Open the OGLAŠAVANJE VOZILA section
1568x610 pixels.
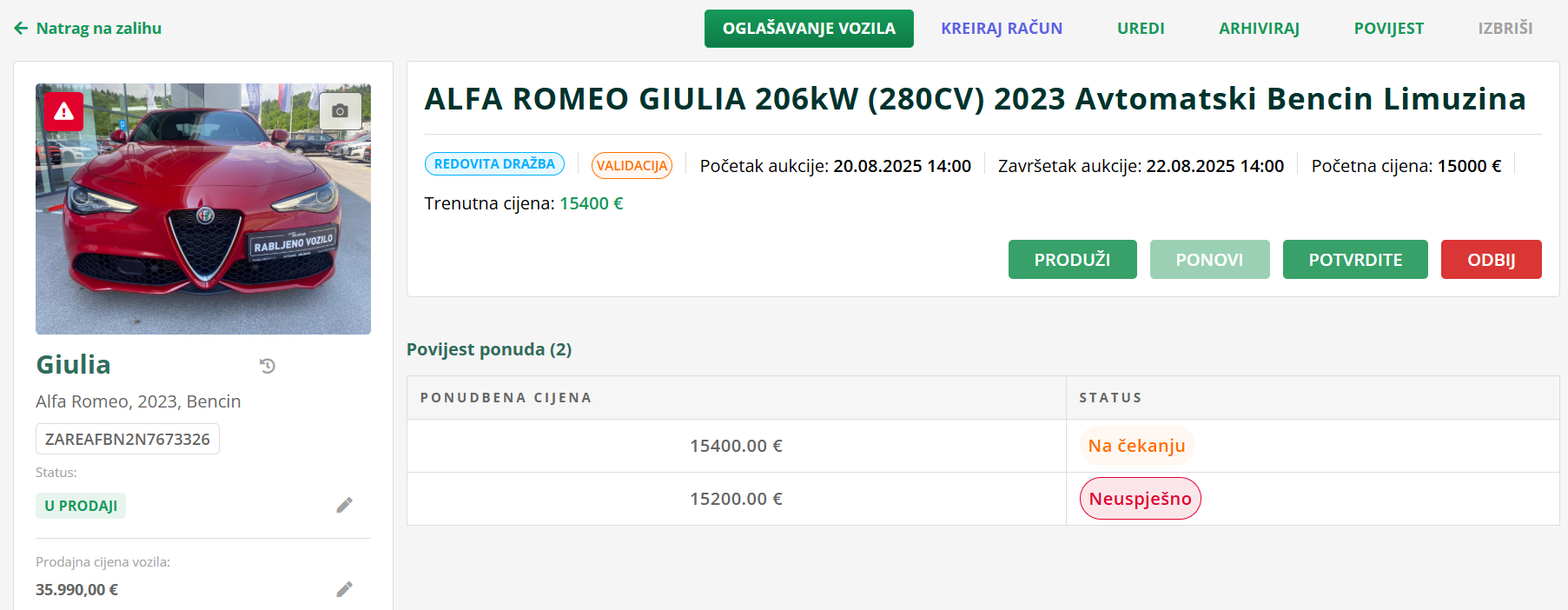click(808, 29)
